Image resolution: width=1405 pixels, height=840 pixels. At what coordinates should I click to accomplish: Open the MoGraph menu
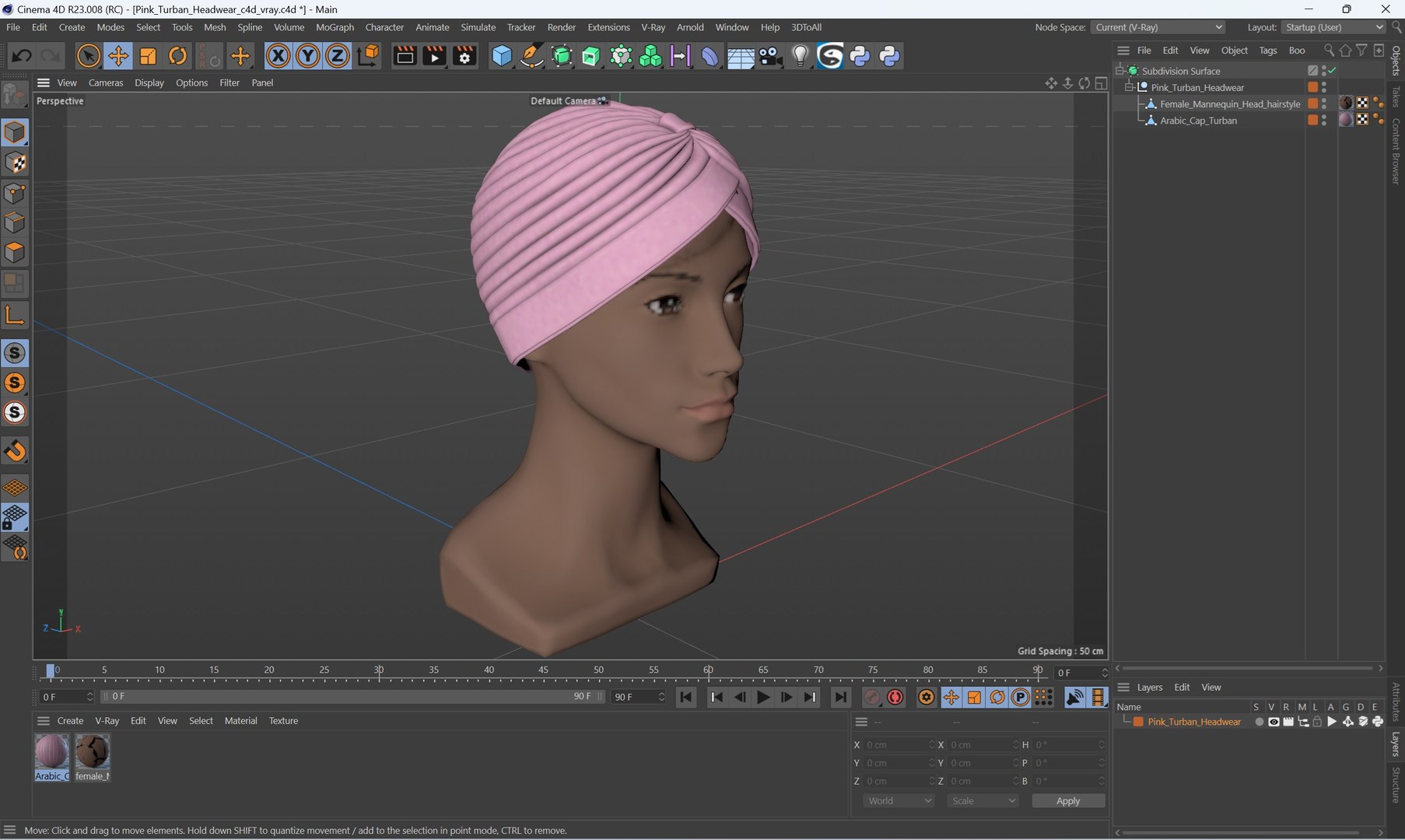[x=335, y=27]
